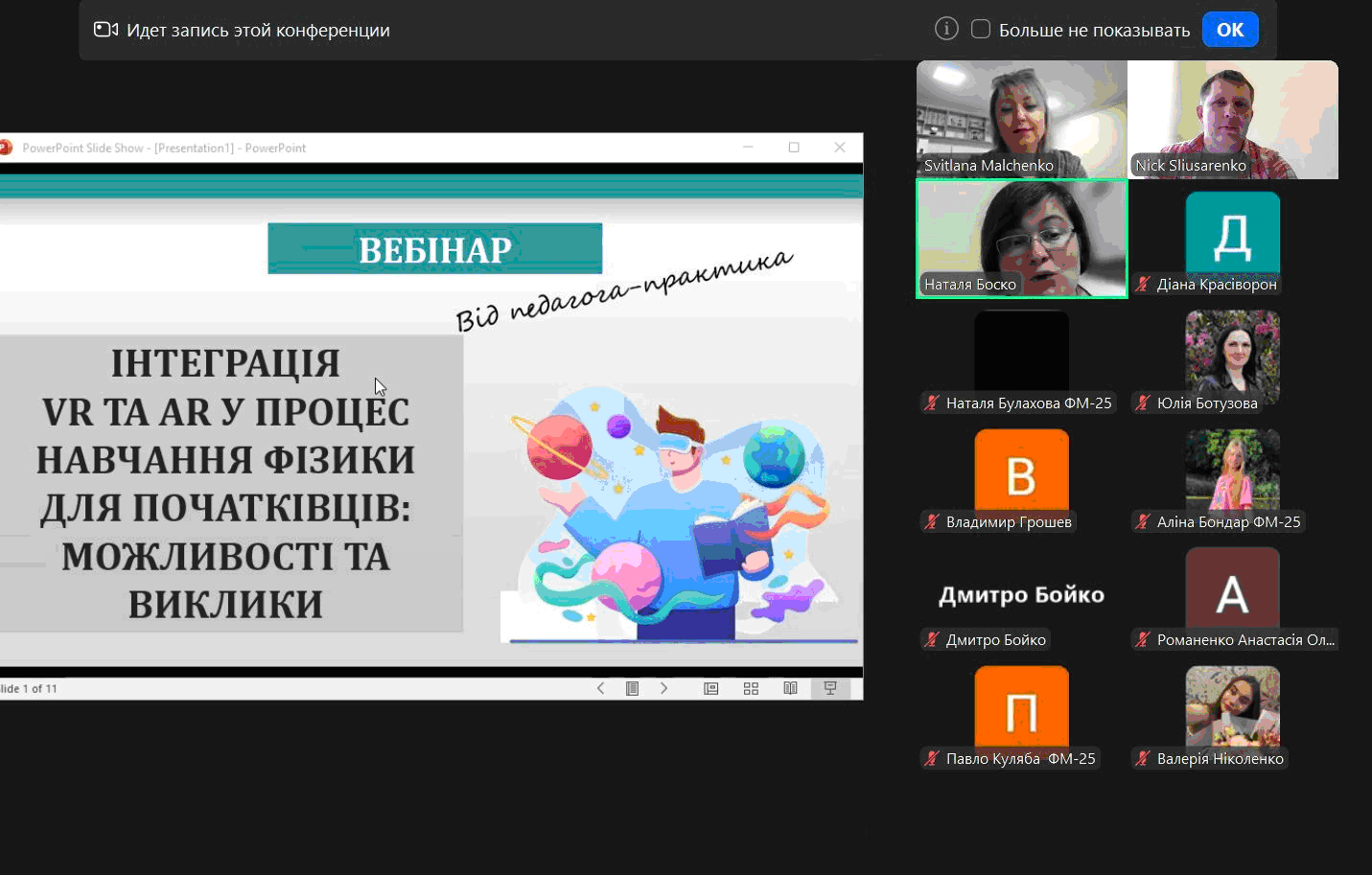Image resolution: width=1372 pixels, height=875 pixels.
Task: Click the Наталя Боско name label
Action: pyautogui.click(x=970, y=284)
